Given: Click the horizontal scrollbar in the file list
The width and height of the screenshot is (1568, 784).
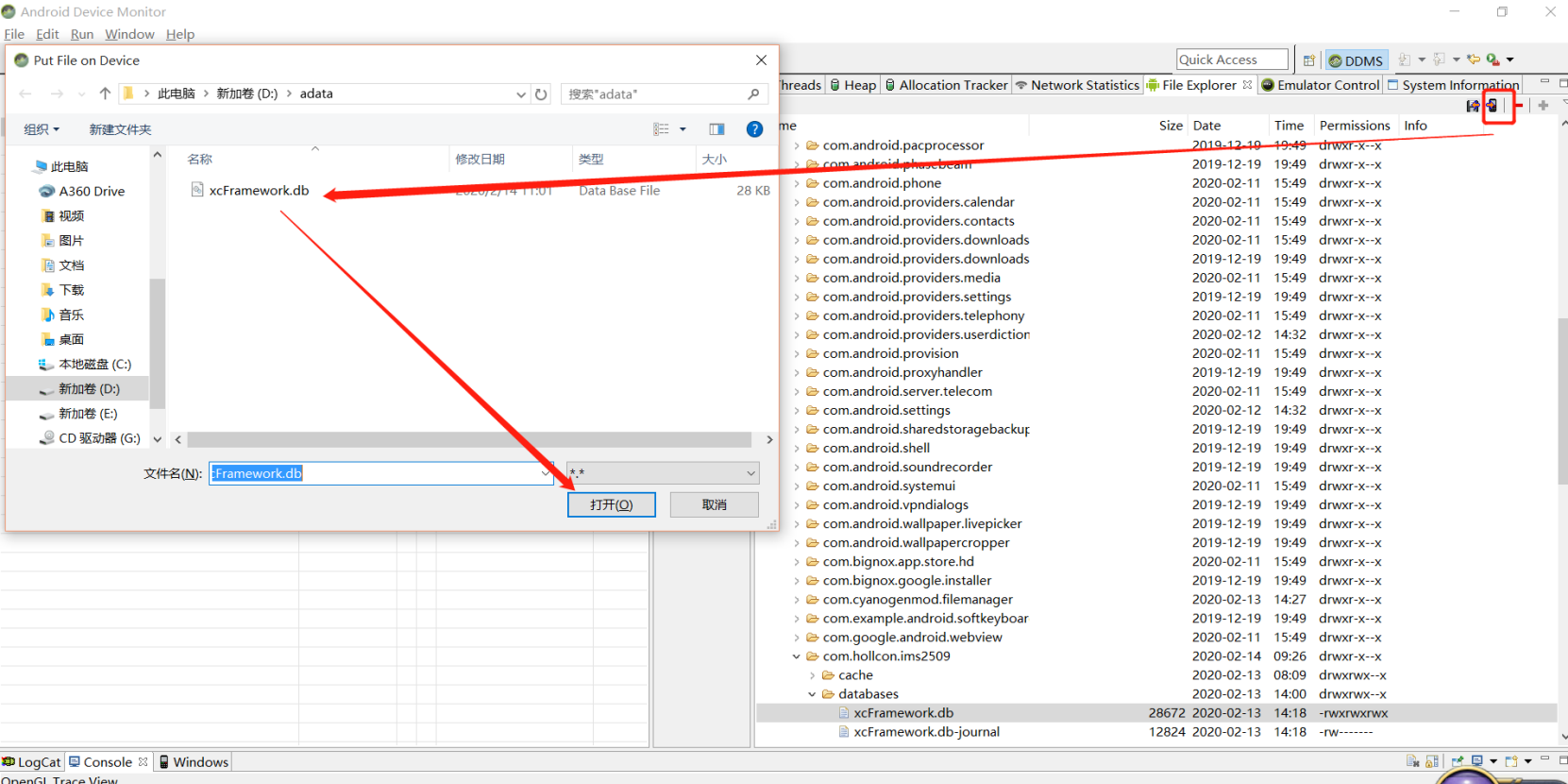Looking at the screenshot, I should (469, 439).
